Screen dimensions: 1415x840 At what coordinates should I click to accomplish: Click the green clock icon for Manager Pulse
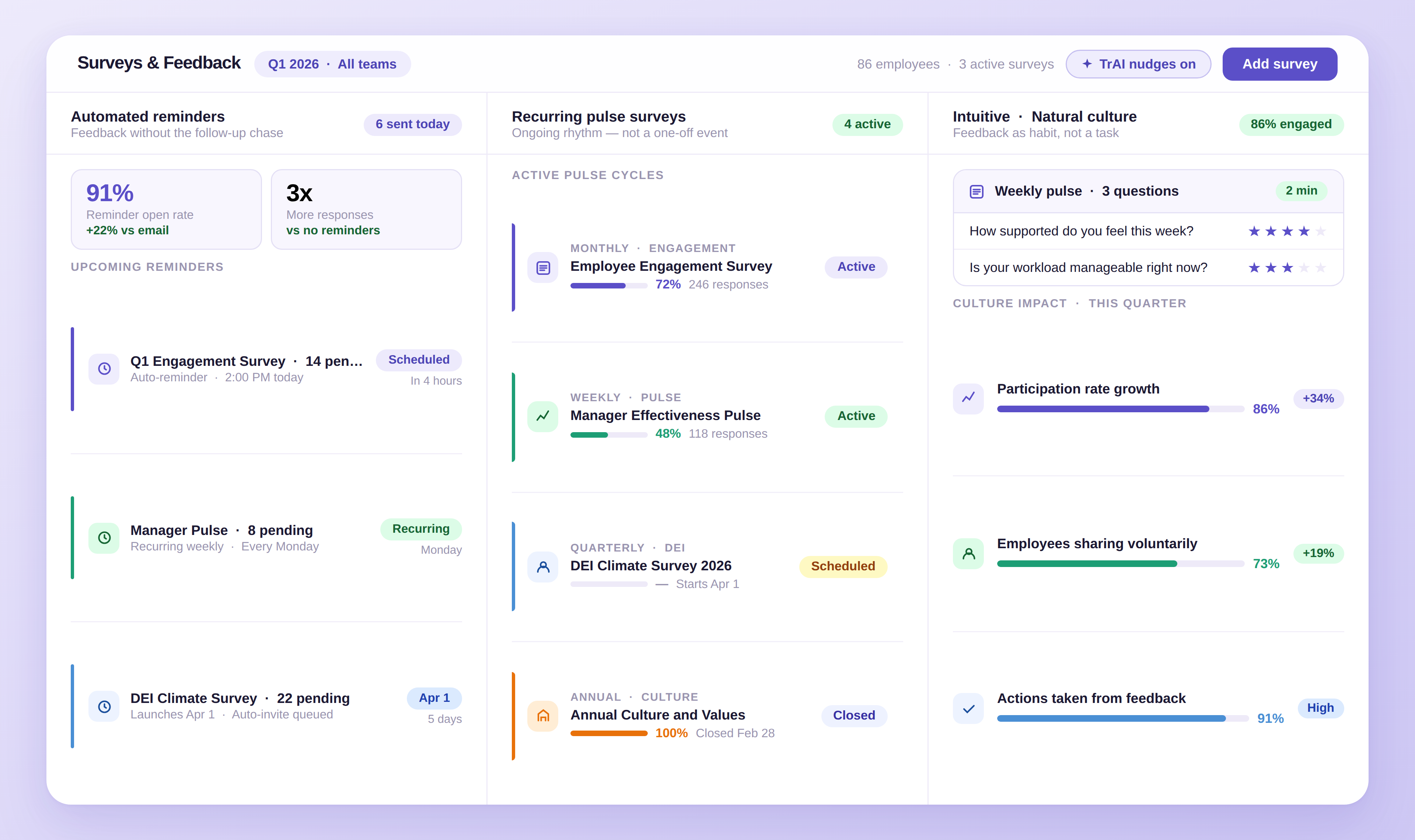tap(104, 538)
